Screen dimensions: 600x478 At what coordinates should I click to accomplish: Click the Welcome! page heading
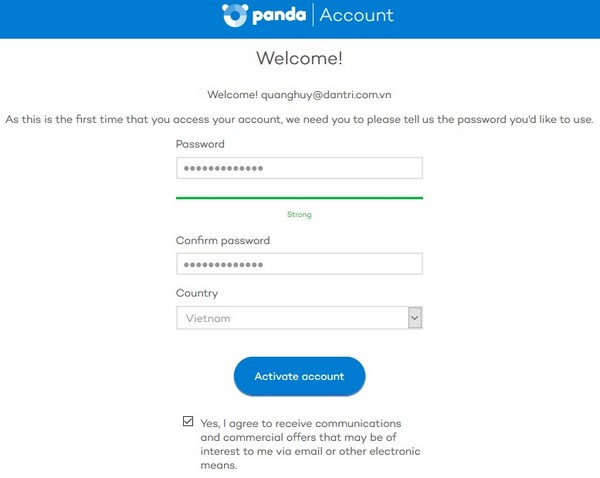tap(299, 58)
